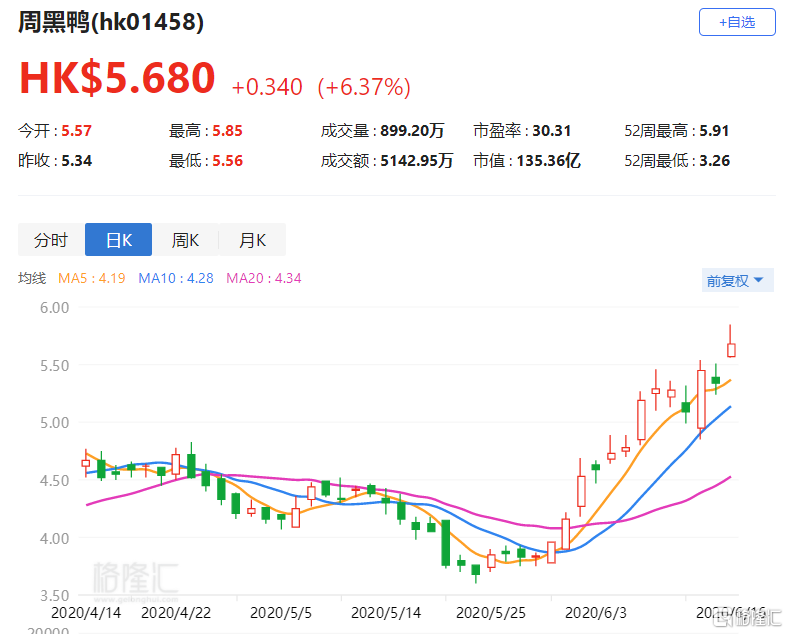788x634 pixels.
Task: Click the stock title 周黑鸭(hk01458)
Action: pyautogui.click(x=111, y=22)
